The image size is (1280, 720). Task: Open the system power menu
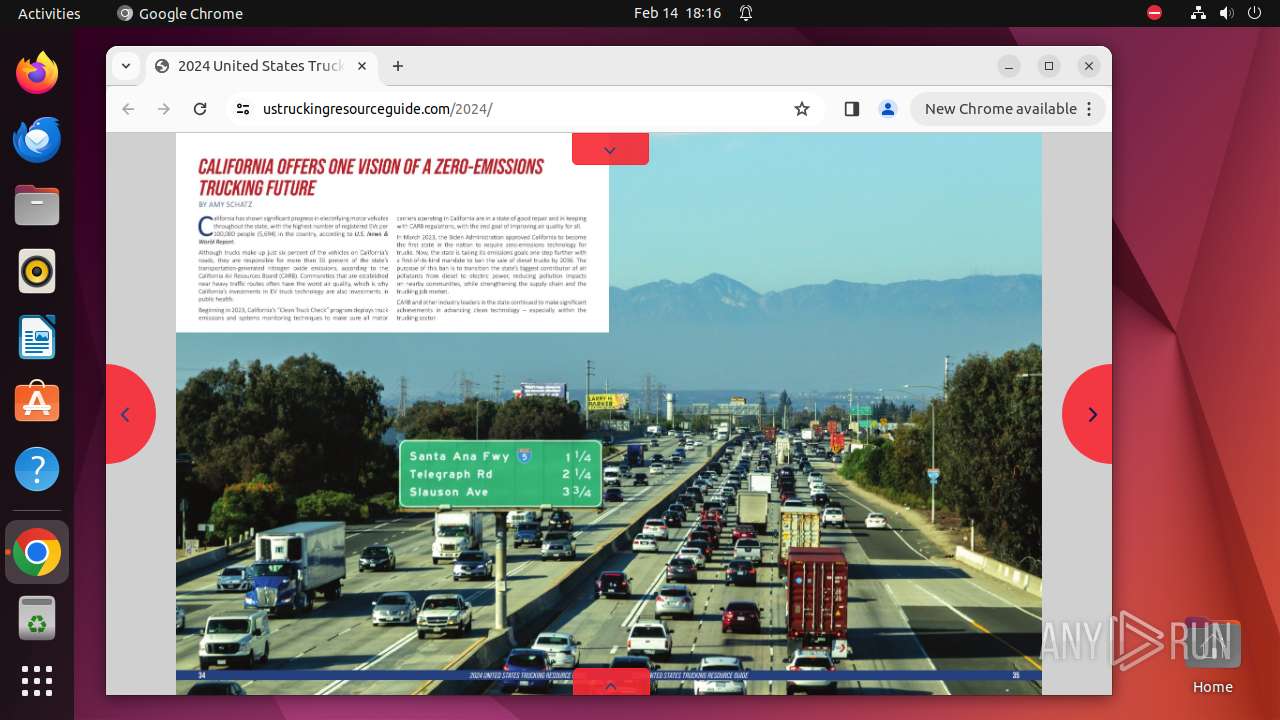(1254, 13)
